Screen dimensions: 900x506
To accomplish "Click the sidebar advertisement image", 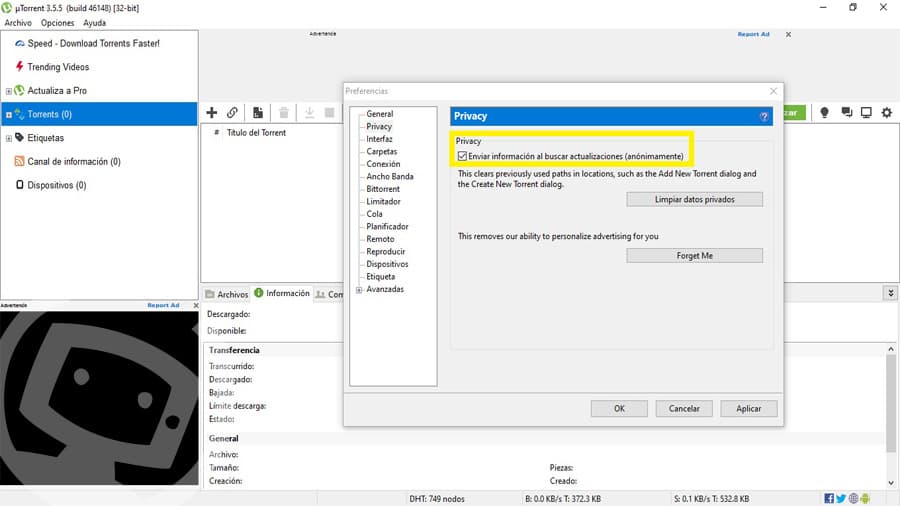I will click(x=99, y=398).
